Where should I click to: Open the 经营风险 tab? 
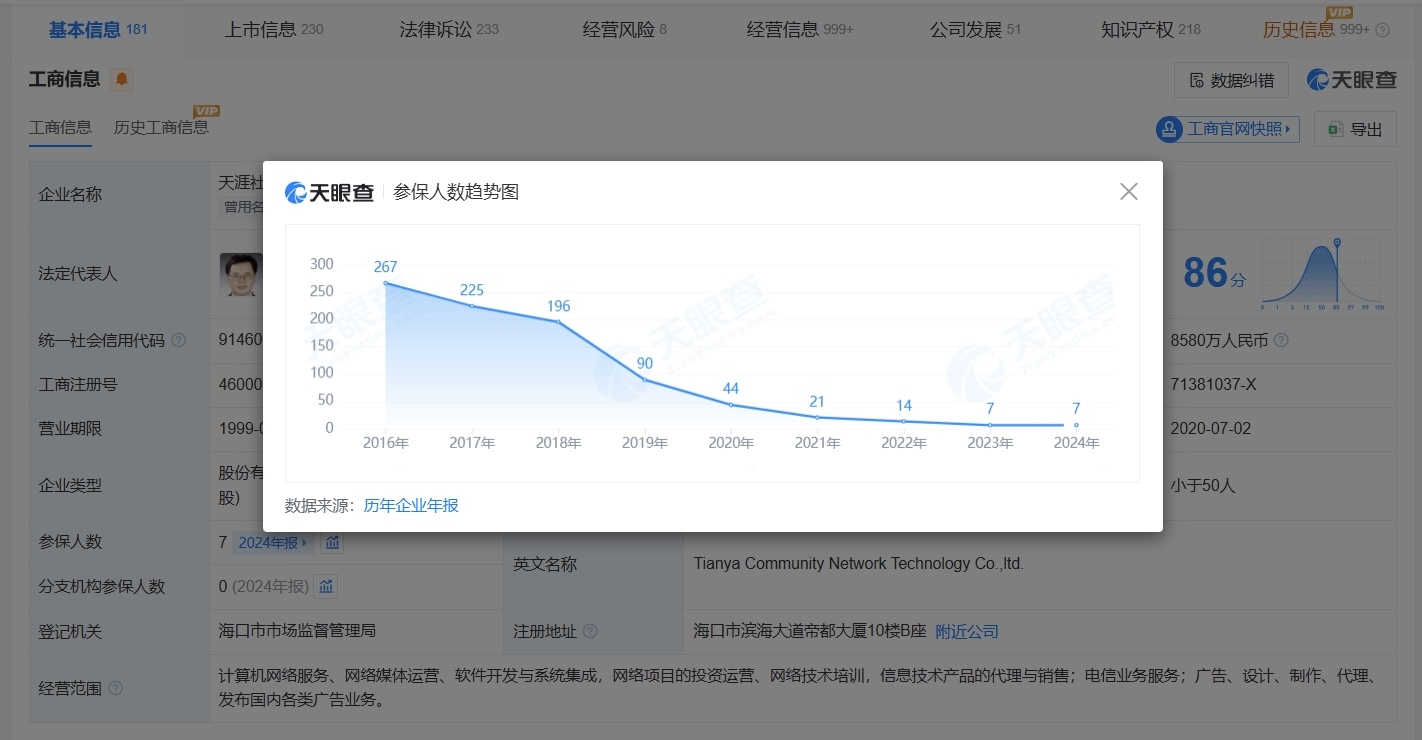[625, 29]
